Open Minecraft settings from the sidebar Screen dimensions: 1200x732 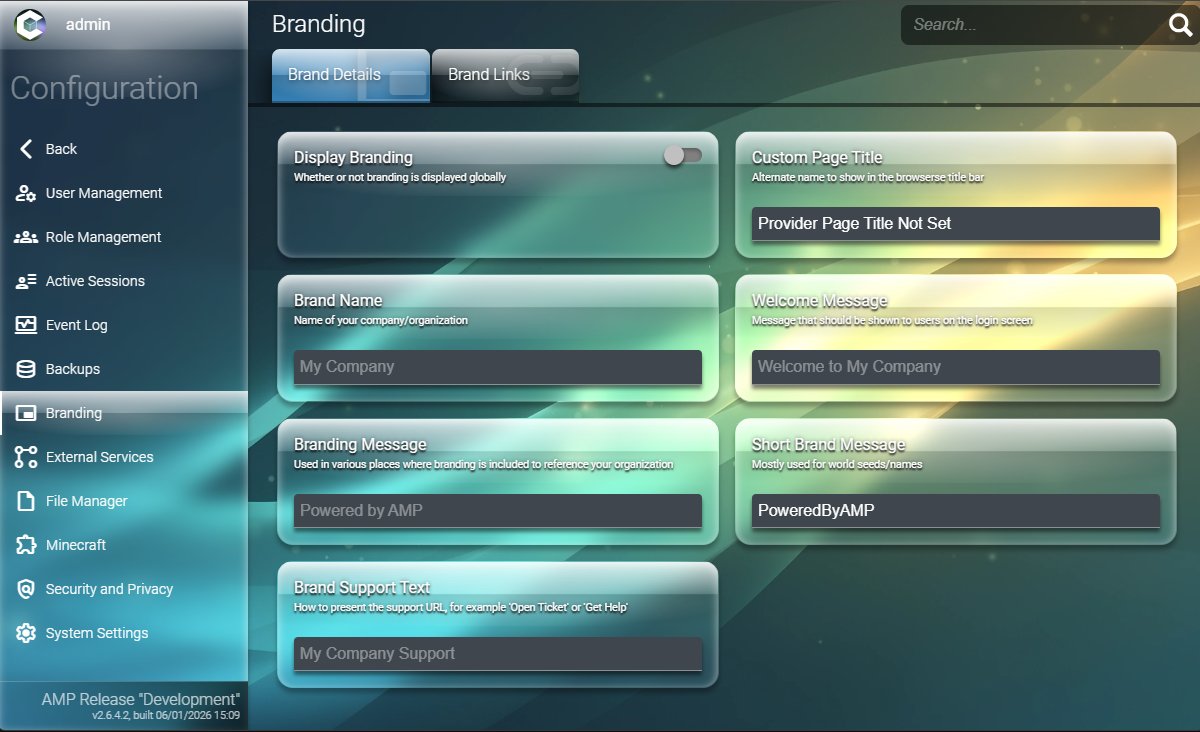[x=124, y=545]
